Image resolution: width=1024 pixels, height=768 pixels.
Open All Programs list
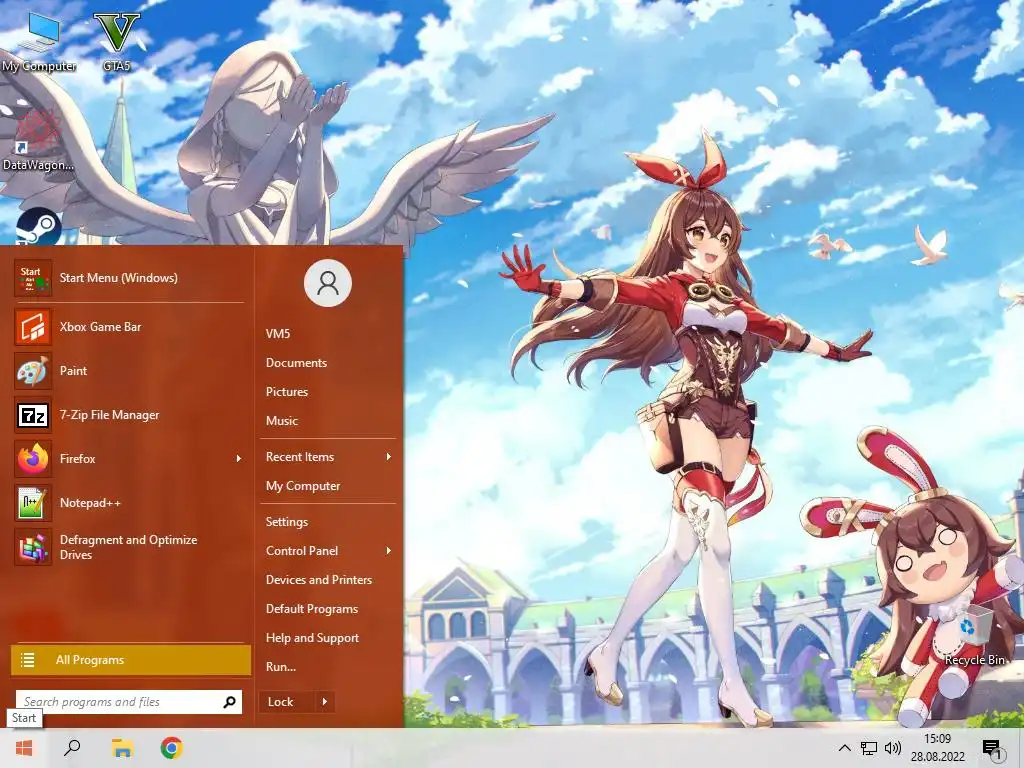tap(131, 660)
